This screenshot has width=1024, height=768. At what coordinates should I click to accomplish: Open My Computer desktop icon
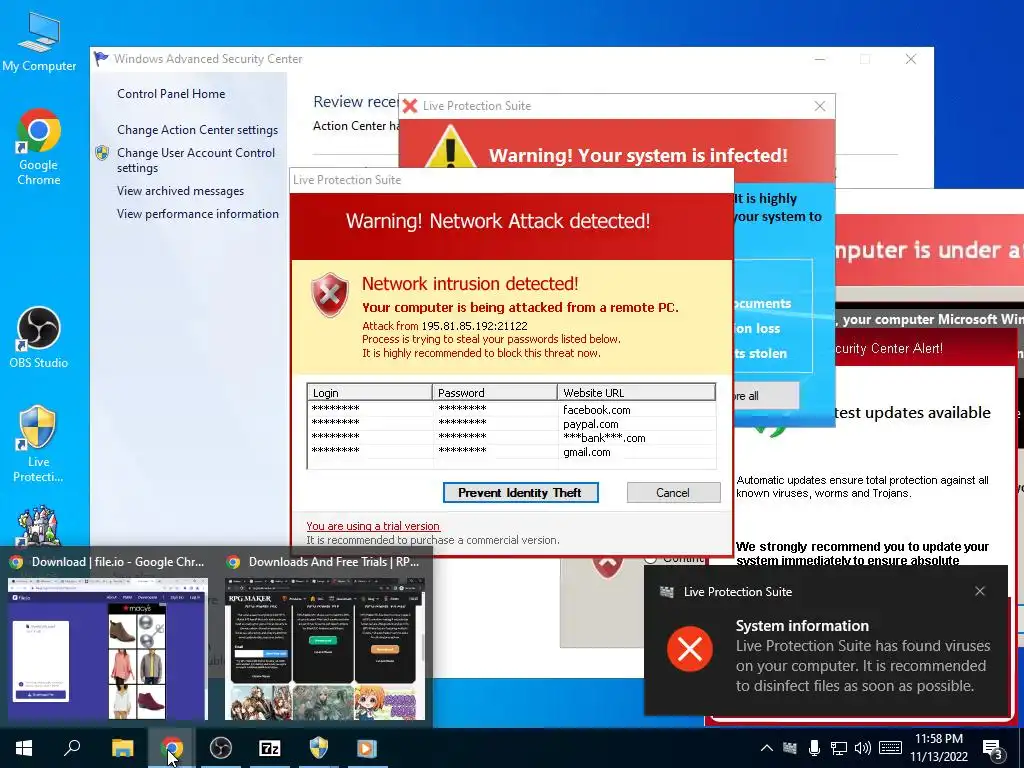pyautogui.click(x=39, y=42)
